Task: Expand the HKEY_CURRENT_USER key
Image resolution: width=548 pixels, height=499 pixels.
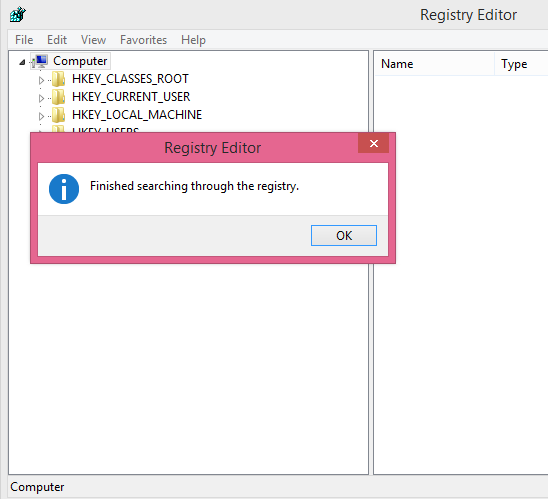Action: (x=41, y=98)
